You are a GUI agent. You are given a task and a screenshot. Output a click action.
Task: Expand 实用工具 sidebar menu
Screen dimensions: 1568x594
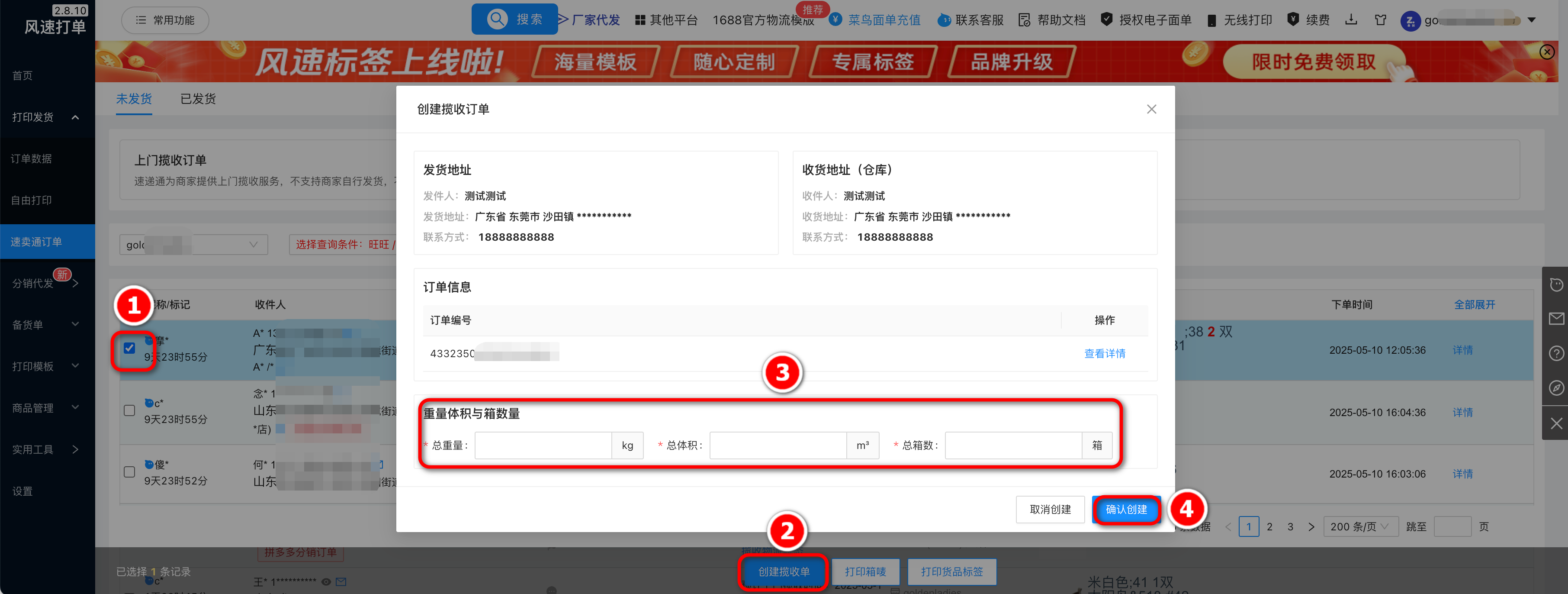point(47,449)
